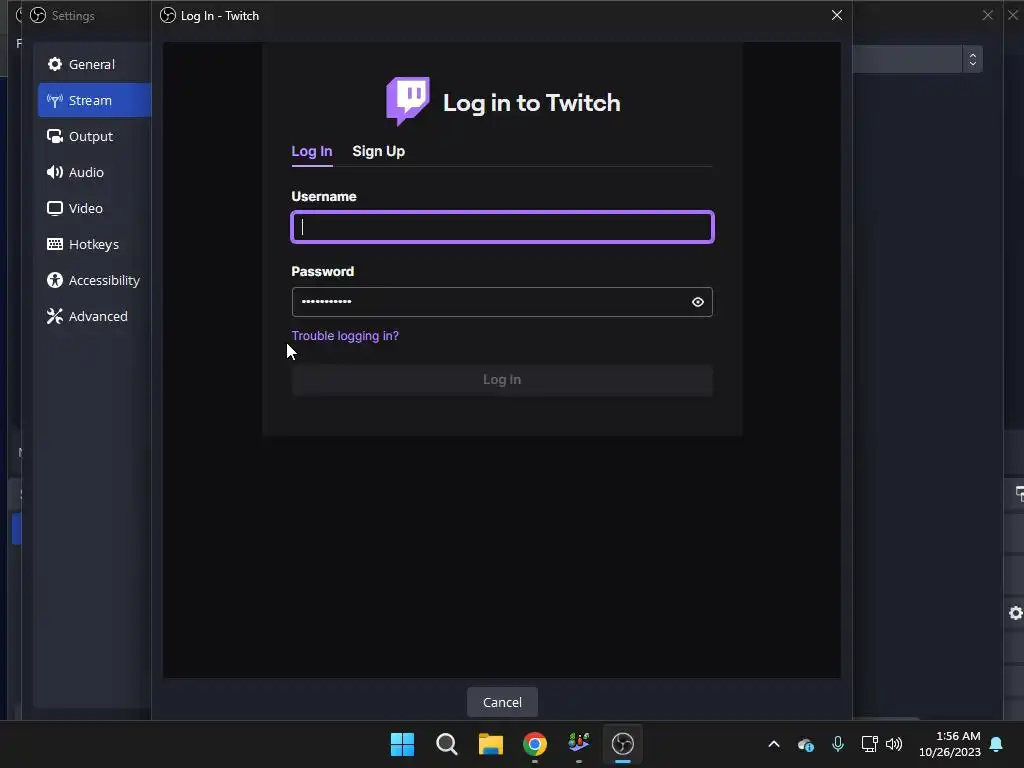Focus the Password input field
The width and height of the screenshot is (1024, 768).
pyautogui.click(x=502, y=302)
